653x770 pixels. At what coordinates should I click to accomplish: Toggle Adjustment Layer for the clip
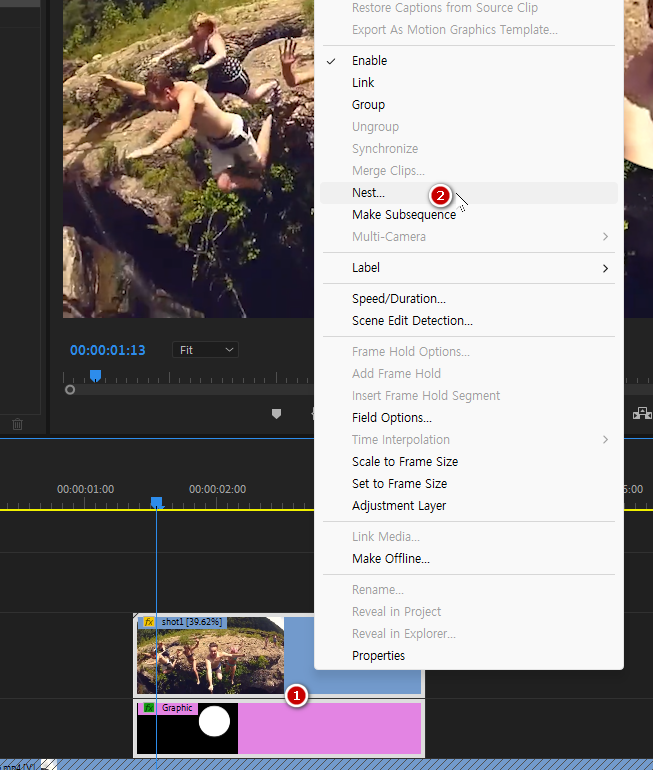[x=399, y=506]
